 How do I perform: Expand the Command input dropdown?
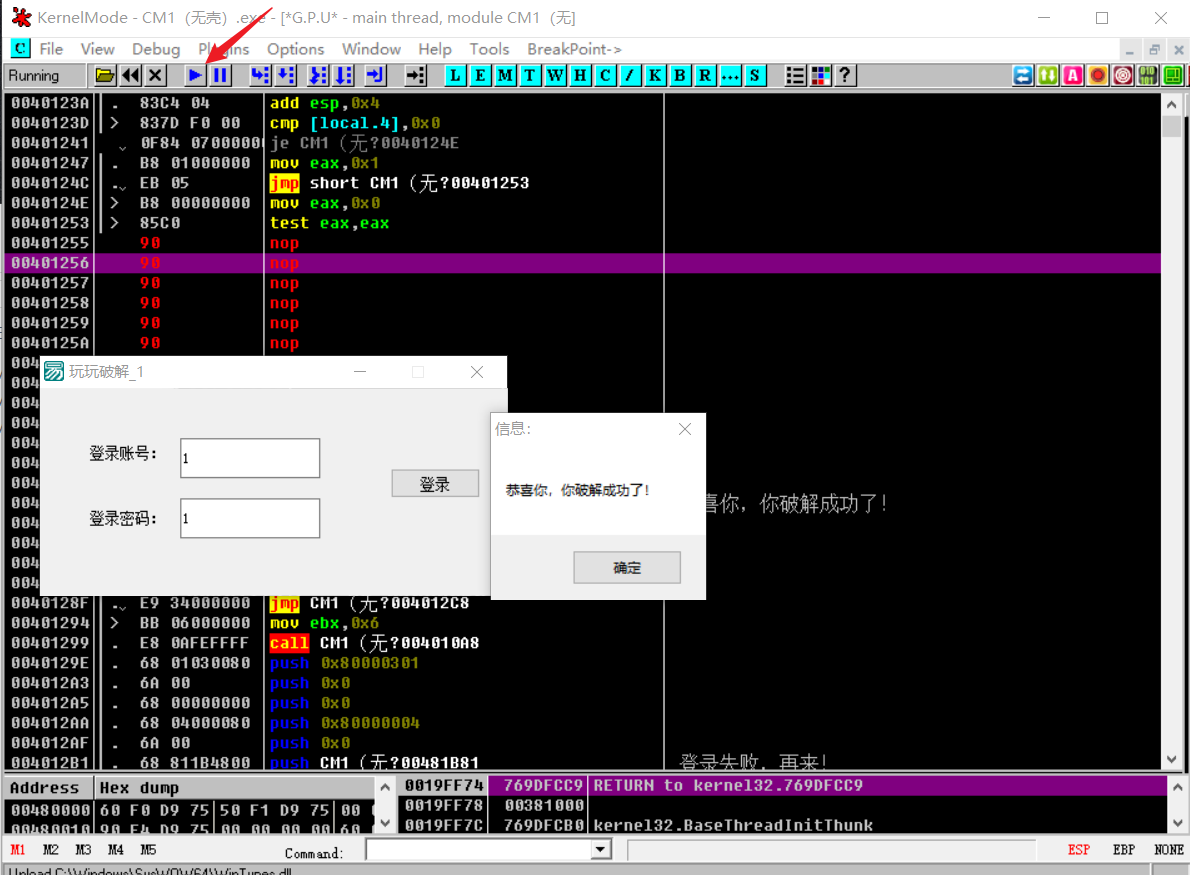[x=601, y=850]
